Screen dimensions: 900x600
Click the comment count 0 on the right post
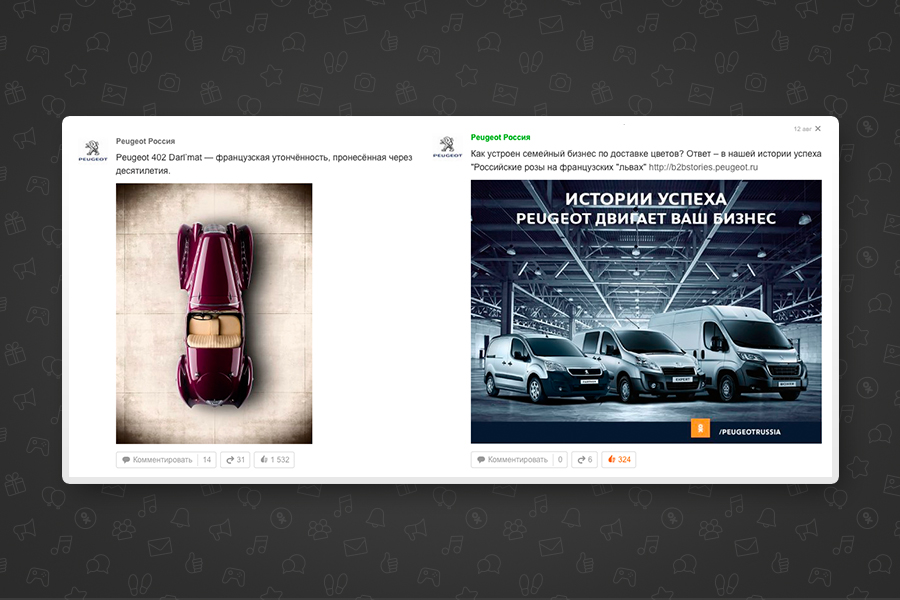tap(560, 459)
